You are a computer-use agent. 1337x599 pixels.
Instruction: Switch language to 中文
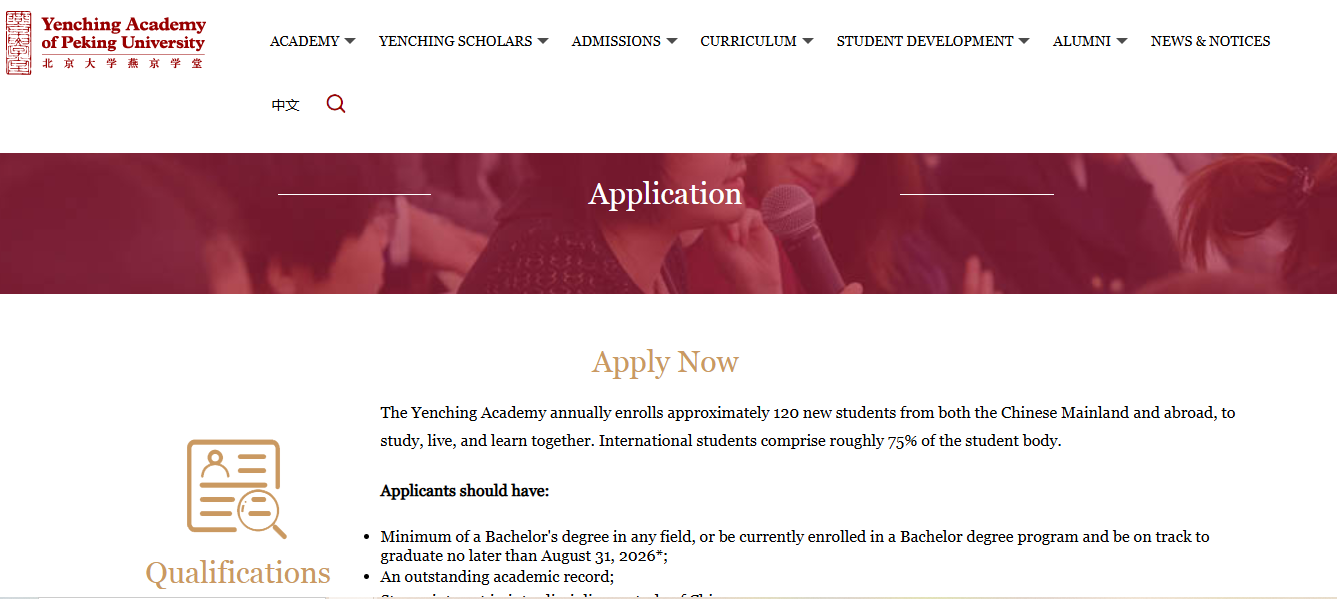pyautogui.click(x=285, y=105)
